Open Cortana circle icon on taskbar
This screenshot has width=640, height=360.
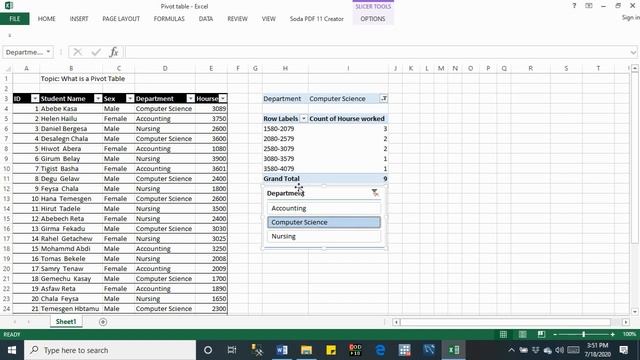[208, 350]
